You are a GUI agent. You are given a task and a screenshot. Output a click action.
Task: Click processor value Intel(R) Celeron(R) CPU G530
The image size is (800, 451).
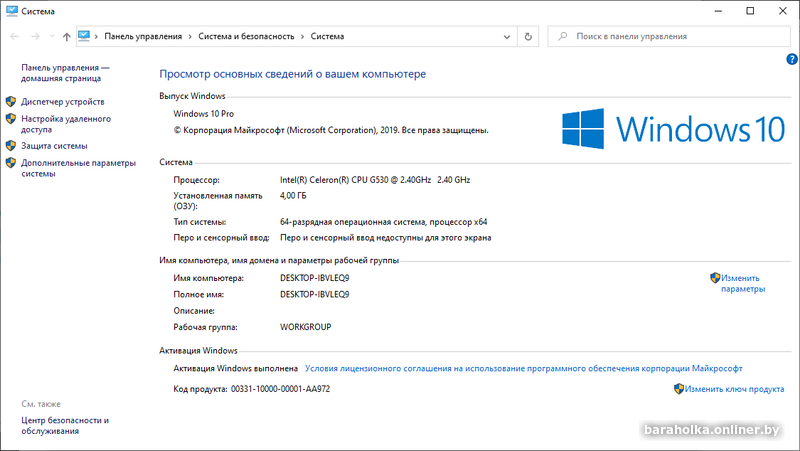click(375, 180)
